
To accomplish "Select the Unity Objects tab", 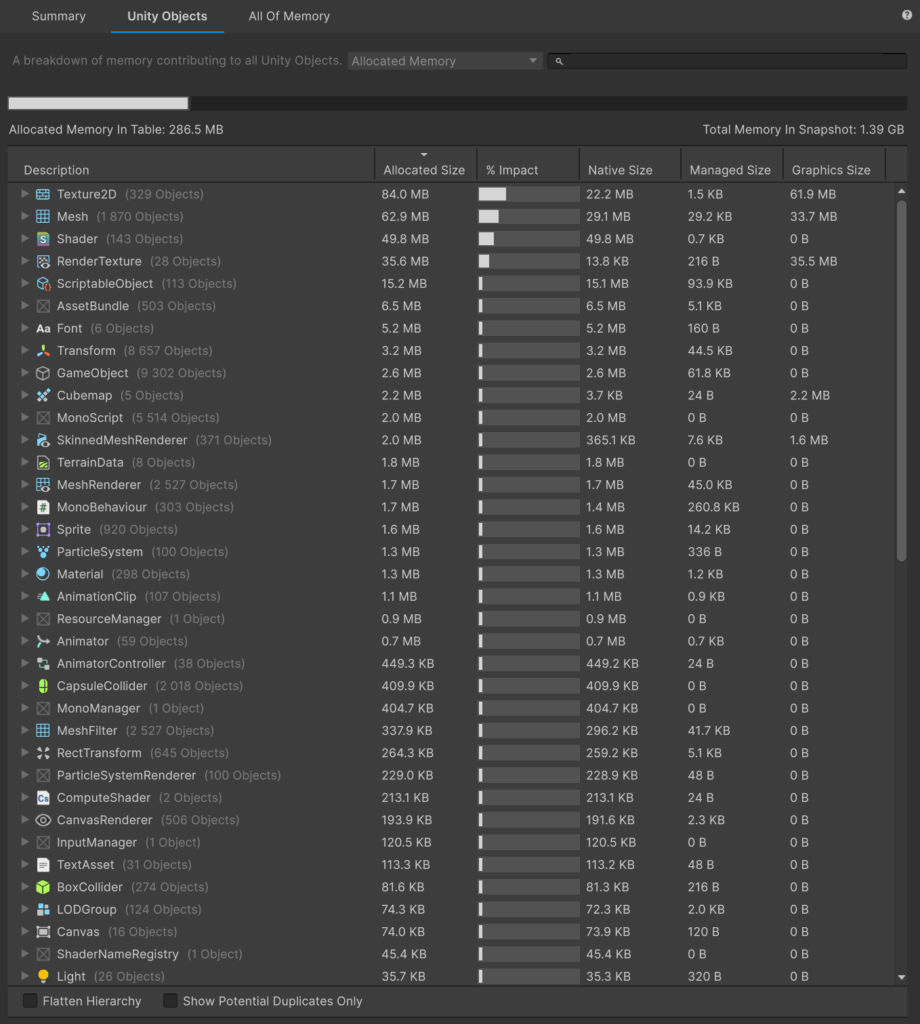I will click(x=167, y=16).
